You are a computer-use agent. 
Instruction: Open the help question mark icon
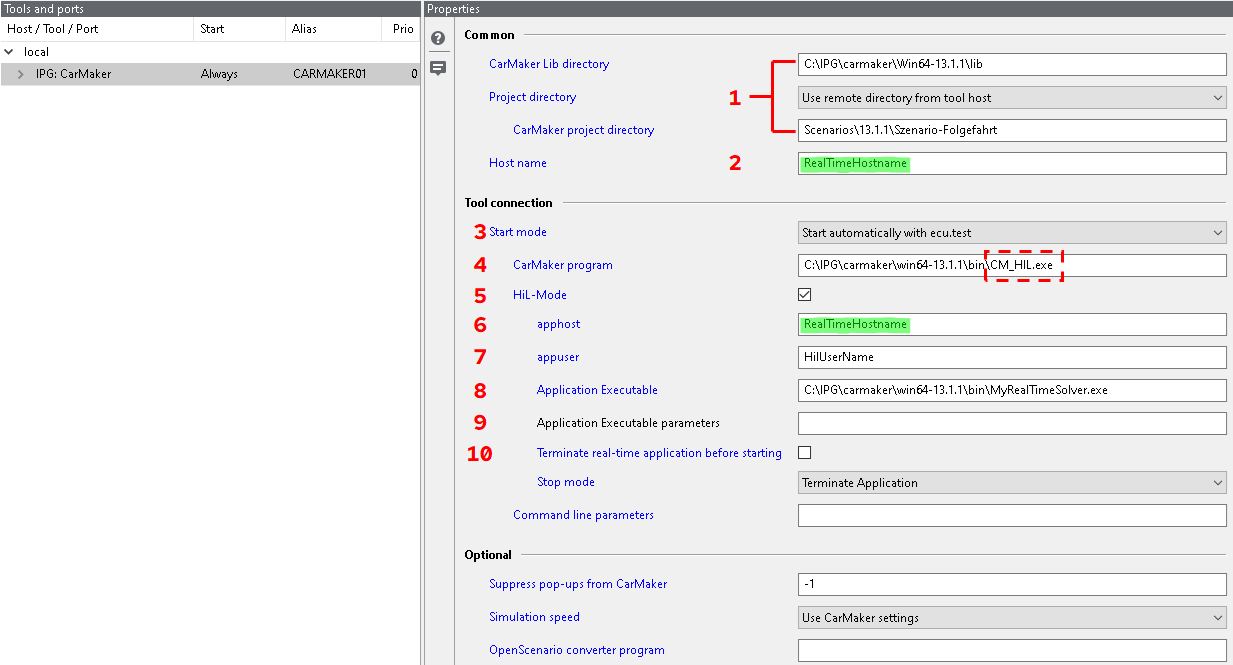(x=438, y=39)
